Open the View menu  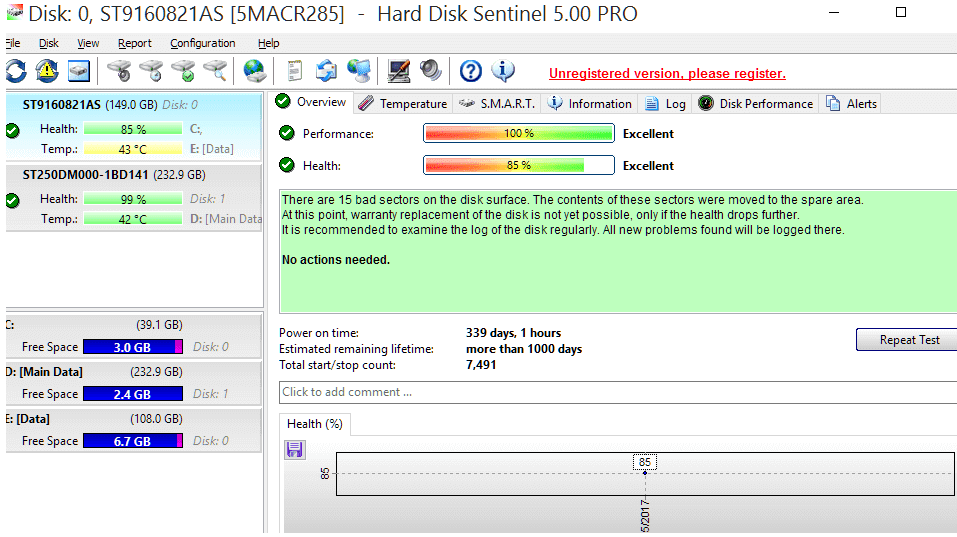click(88, 43)
